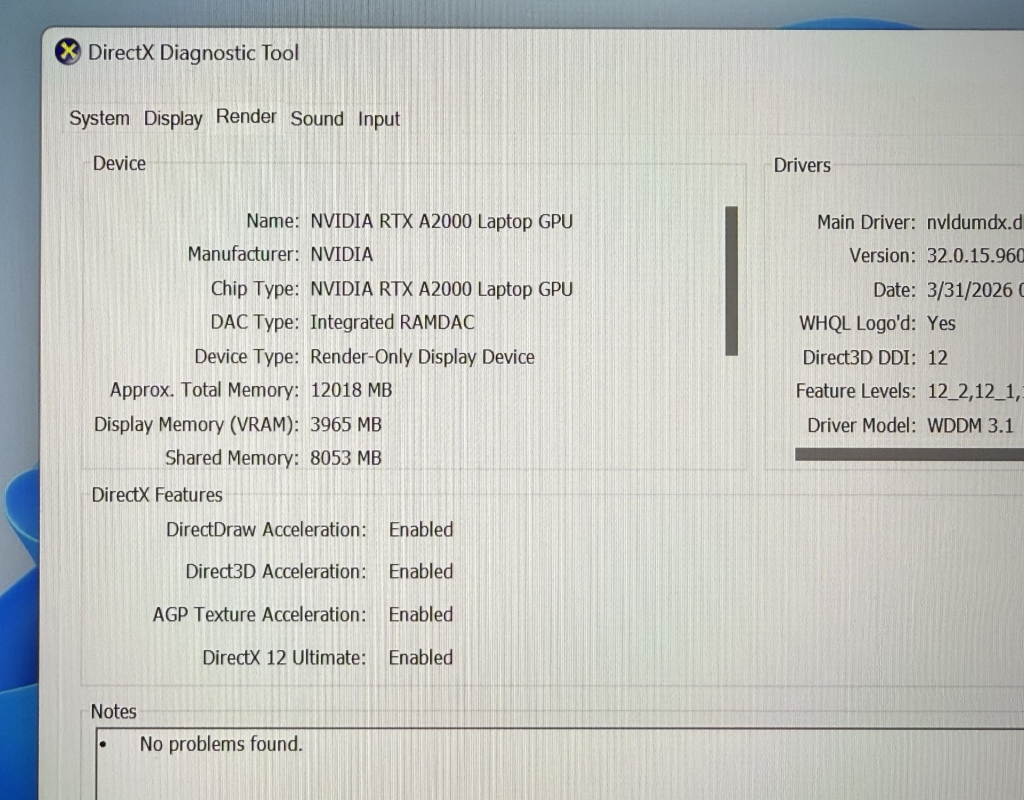The width and height of the screenshot is (1024, 800).
Task: Click the Manufacturer value NVIDIA
Action: point(342,254)
